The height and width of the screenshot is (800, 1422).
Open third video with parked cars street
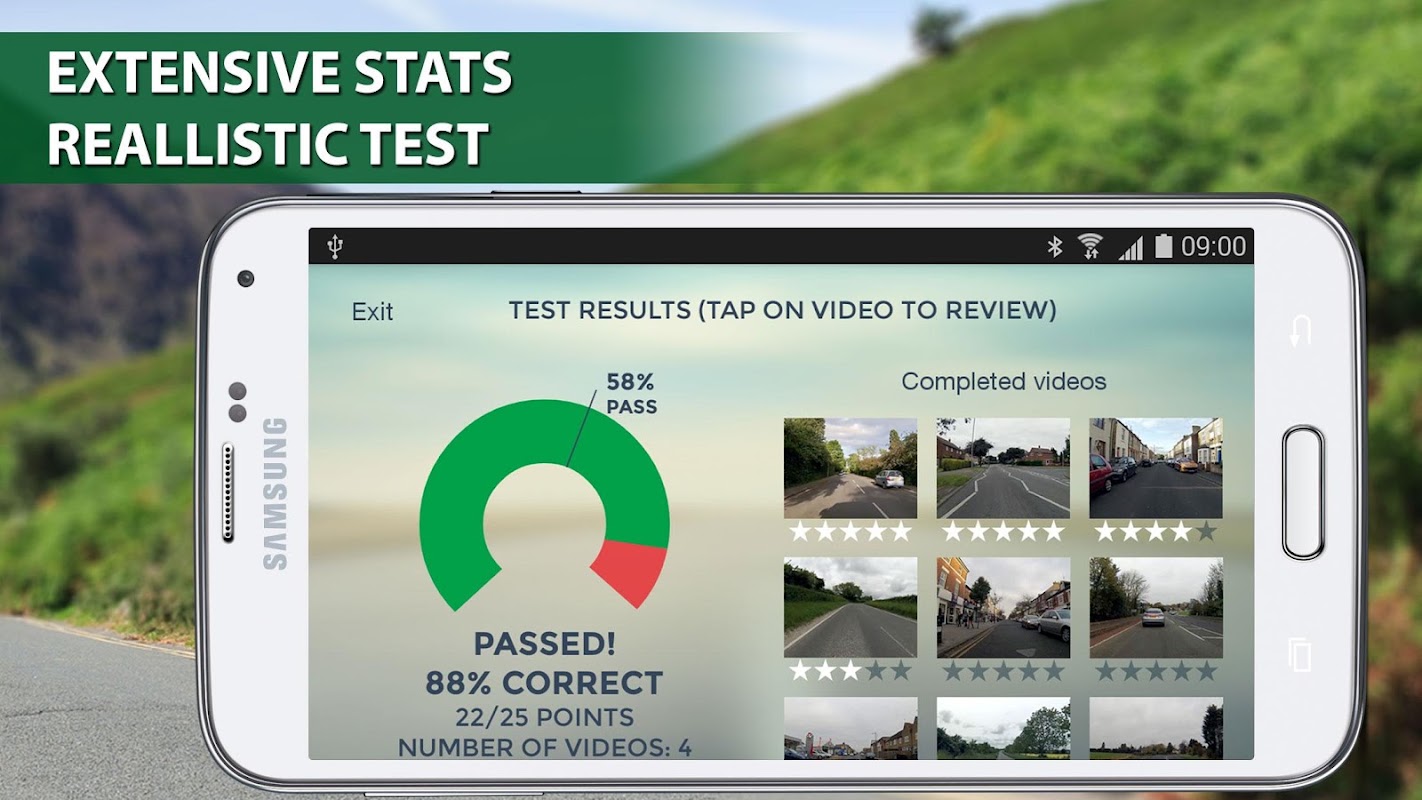1156,468
